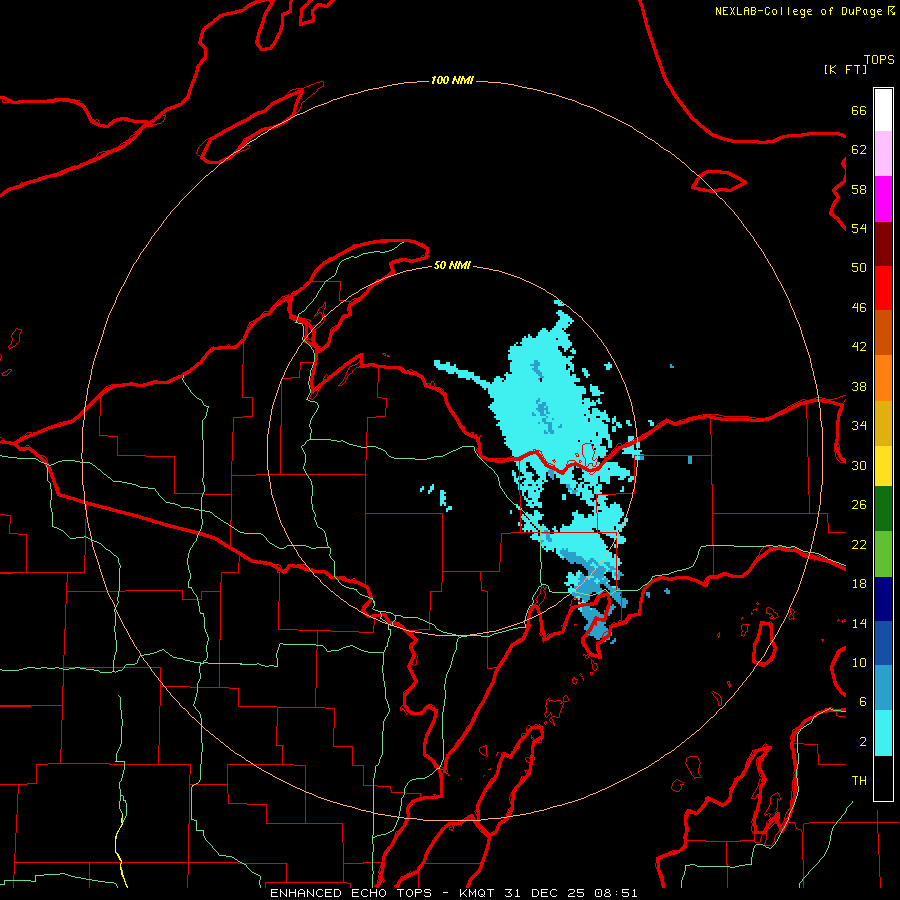The image size is (900, 900).
Task: Click the 58 legend value
Action: tap(859, 189)
